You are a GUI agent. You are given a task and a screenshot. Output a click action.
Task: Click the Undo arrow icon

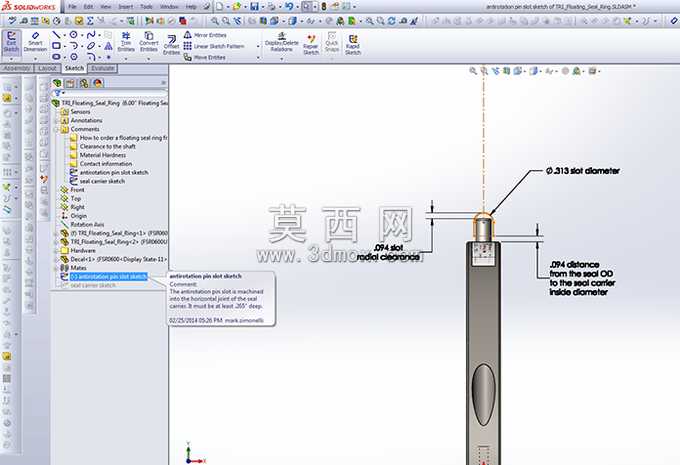tap(289, 7)
